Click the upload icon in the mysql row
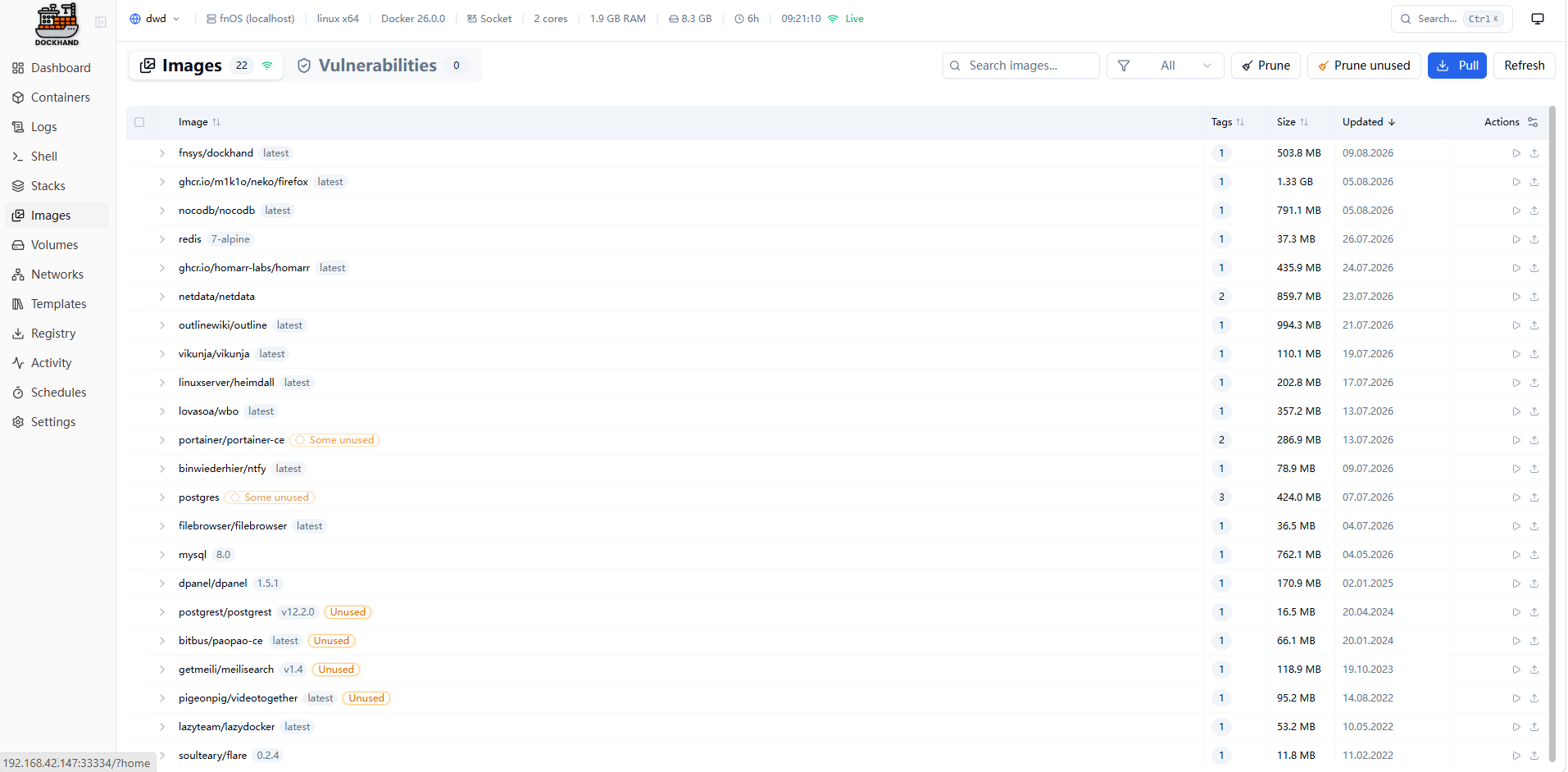 point(1534,555)
